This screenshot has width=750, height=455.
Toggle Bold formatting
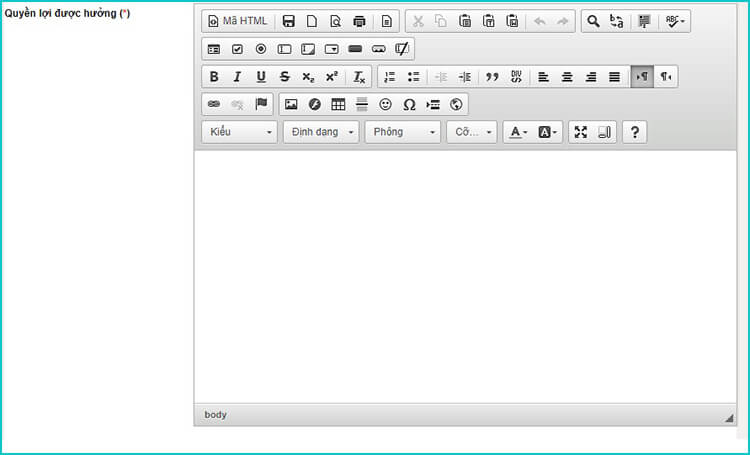coord(214,77)
